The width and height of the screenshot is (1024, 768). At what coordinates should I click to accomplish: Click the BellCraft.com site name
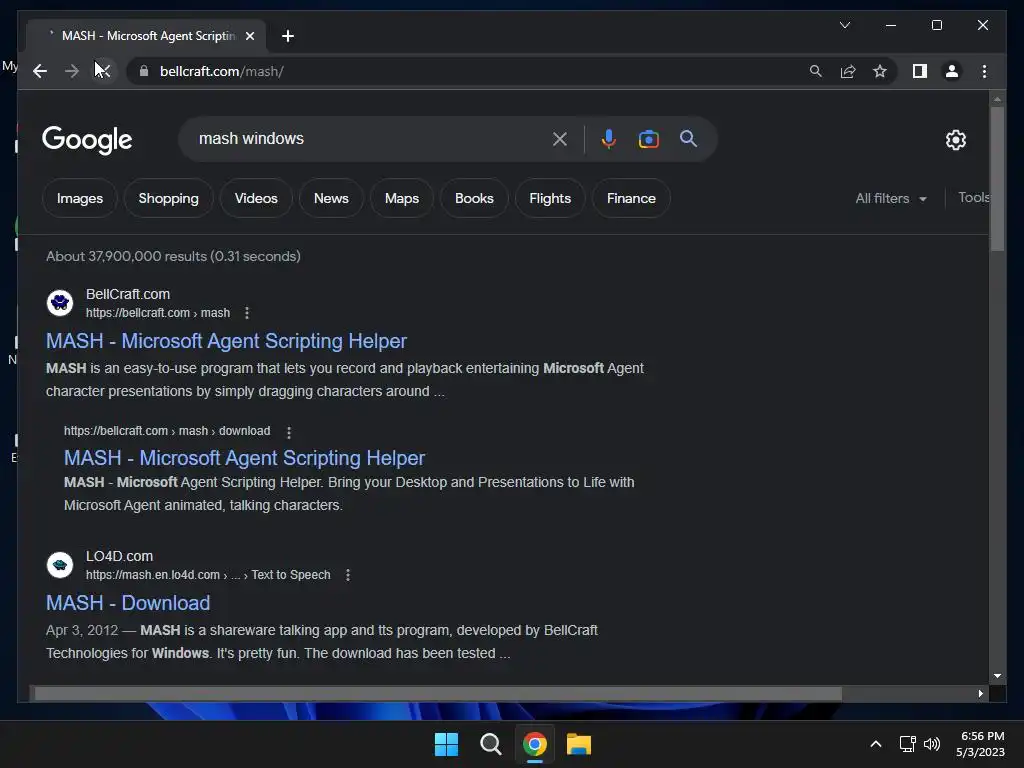128,295
